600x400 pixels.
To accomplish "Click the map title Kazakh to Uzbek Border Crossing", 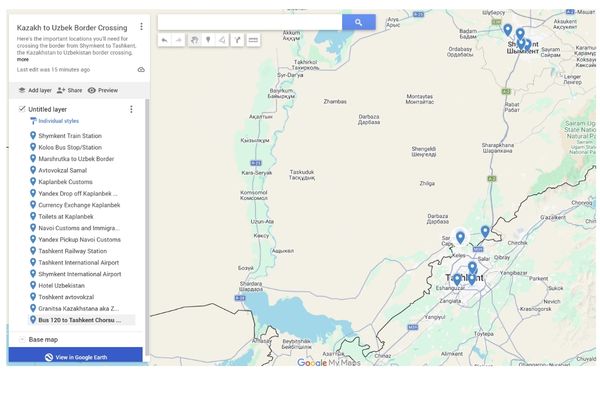I will [x=72, y=28].
